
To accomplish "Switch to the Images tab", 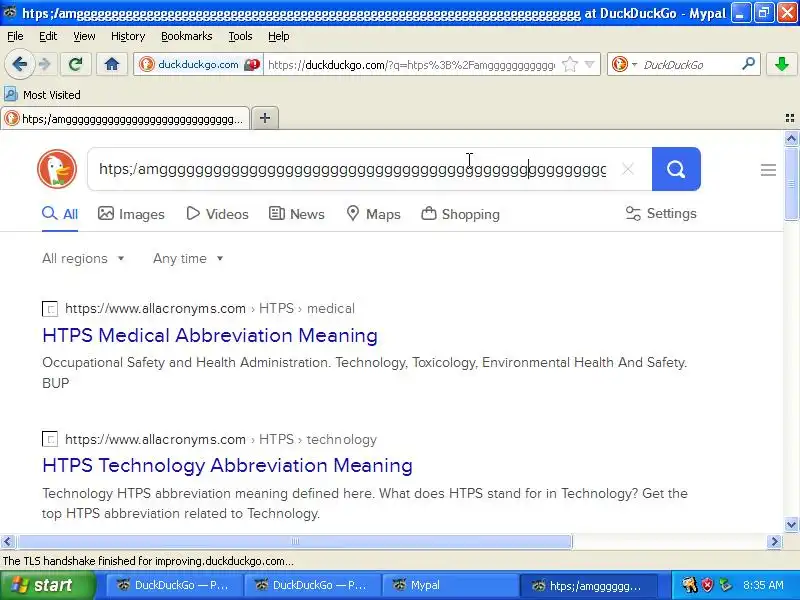I will pos(131,214).
